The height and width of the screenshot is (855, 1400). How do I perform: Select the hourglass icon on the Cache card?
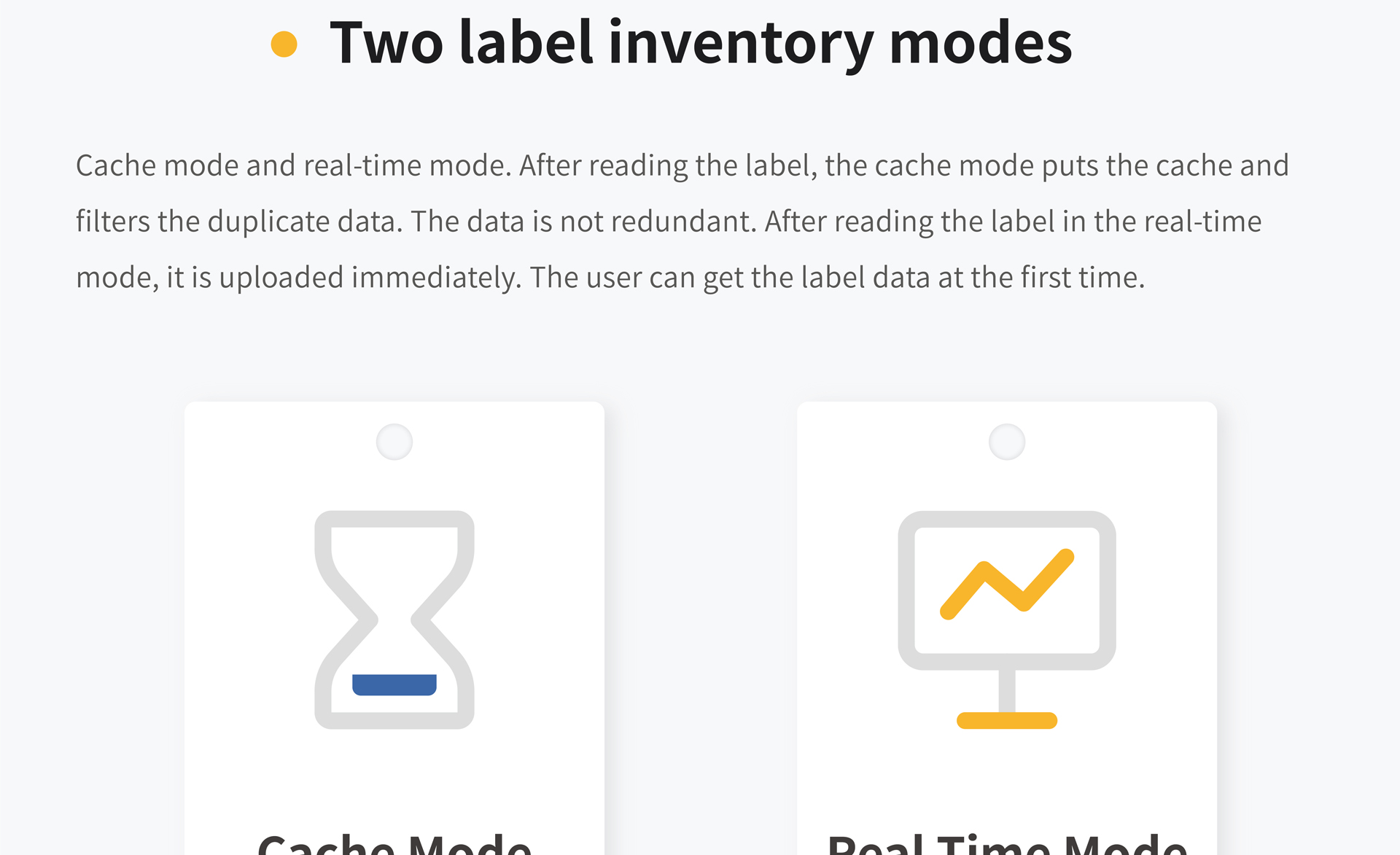(394, 620)
